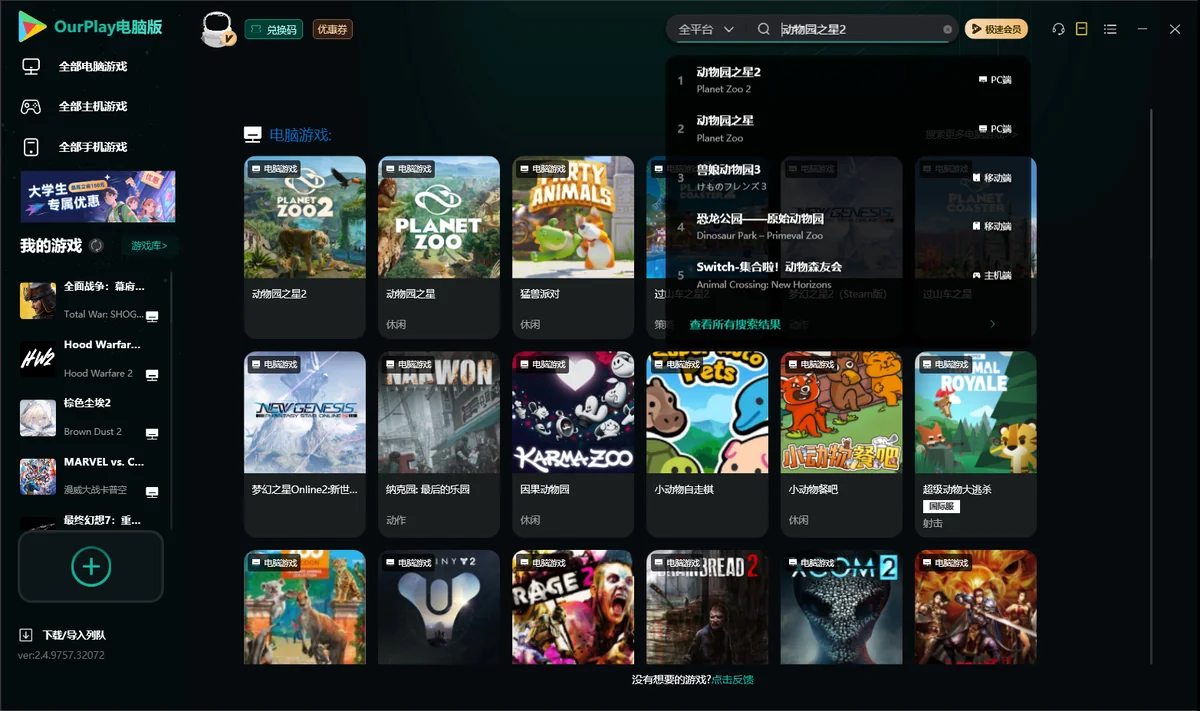Open the XCOM 2 game card

pyautogui.click(x=842, y=607)
